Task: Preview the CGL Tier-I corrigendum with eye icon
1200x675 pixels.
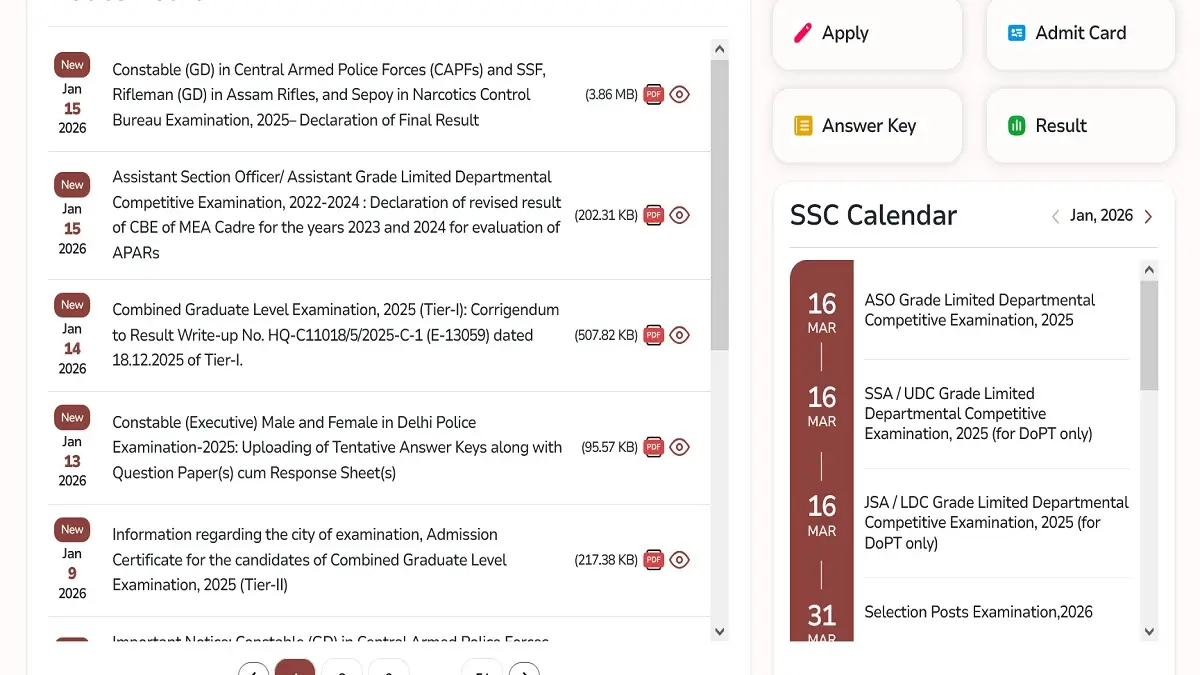Action: point(680,335)
